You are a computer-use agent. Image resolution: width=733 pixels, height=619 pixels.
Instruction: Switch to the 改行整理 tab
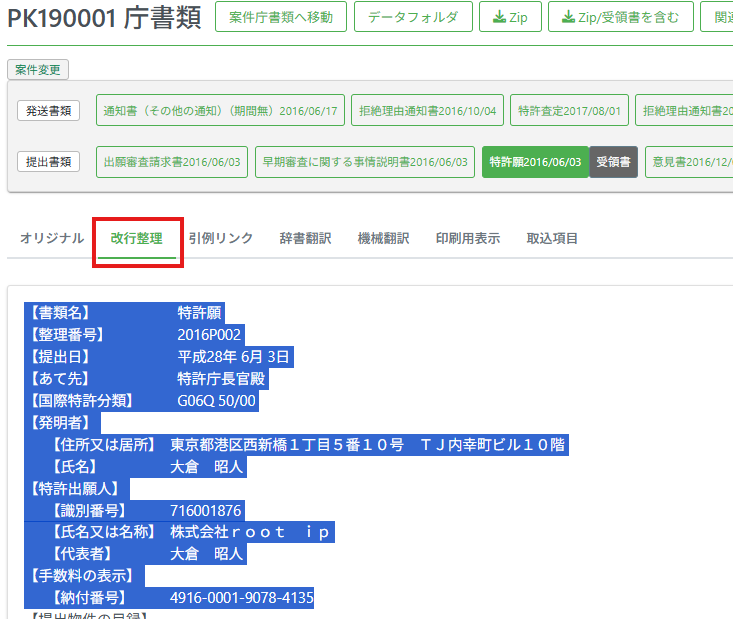pyautogui.click(x=136, y=238)
